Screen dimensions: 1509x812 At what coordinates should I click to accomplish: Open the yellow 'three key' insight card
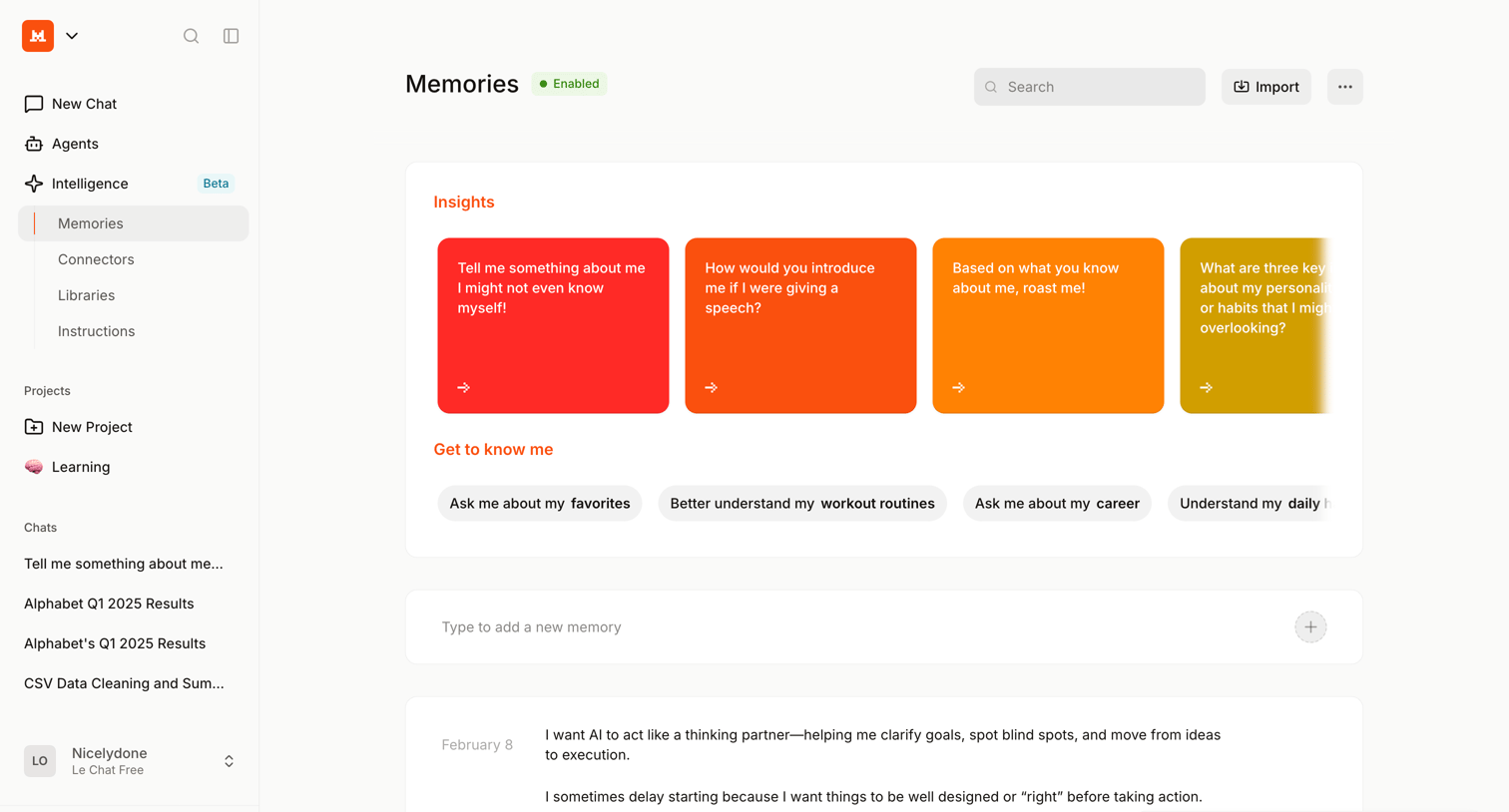pos(1256,325)
